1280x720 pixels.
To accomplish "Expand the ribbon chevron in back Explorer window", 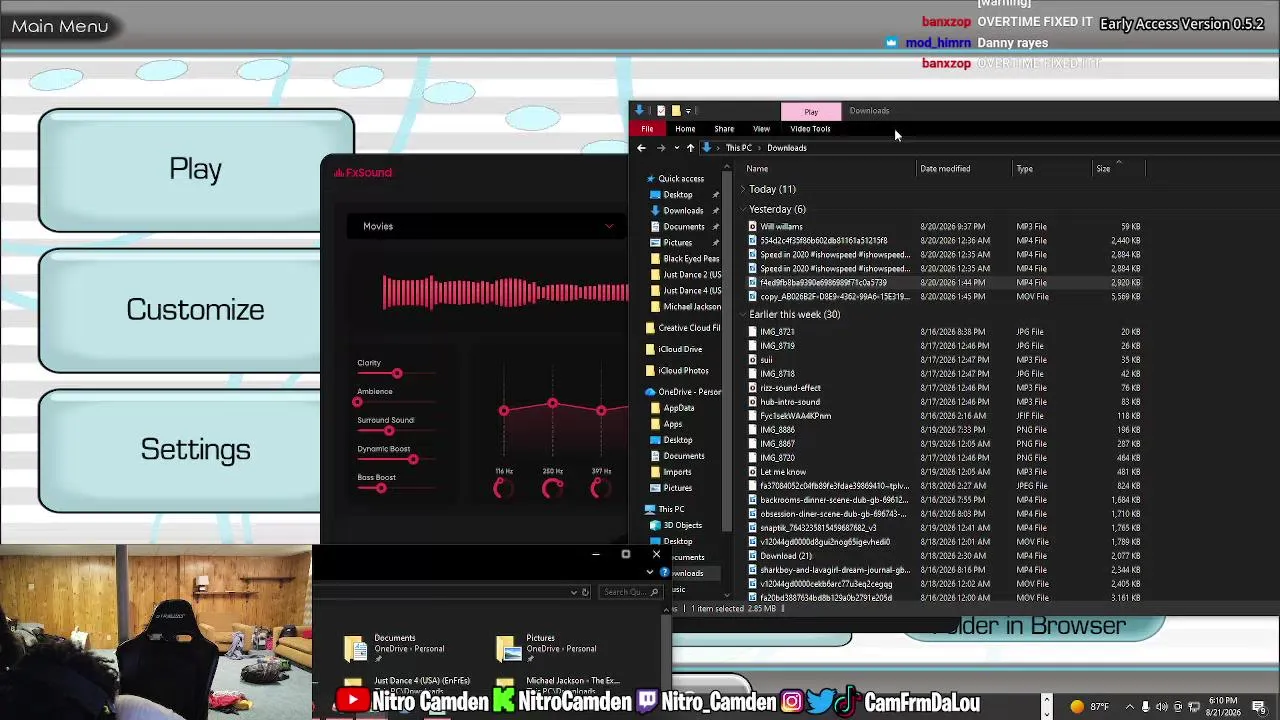I will pos(650,573).
